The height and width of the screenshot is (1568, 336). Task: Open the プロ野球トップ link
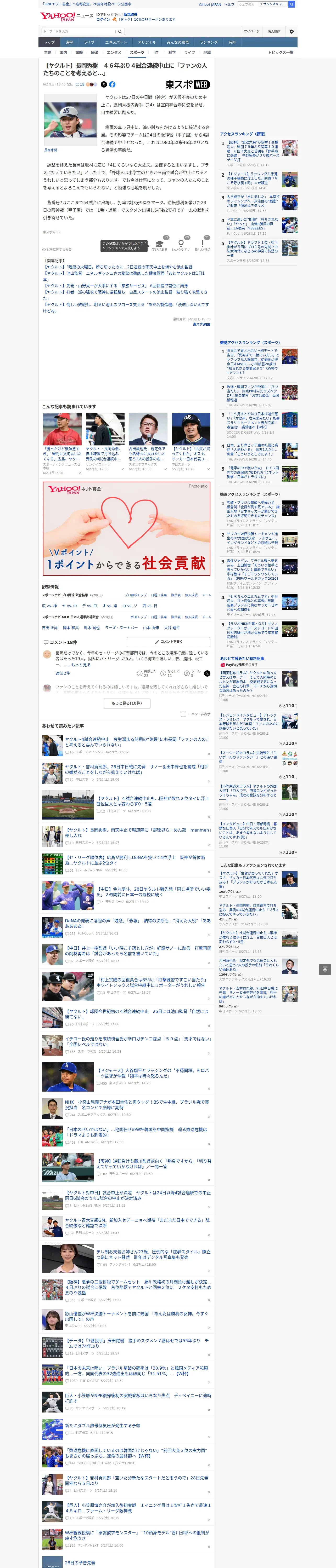(x=135, y=595)
